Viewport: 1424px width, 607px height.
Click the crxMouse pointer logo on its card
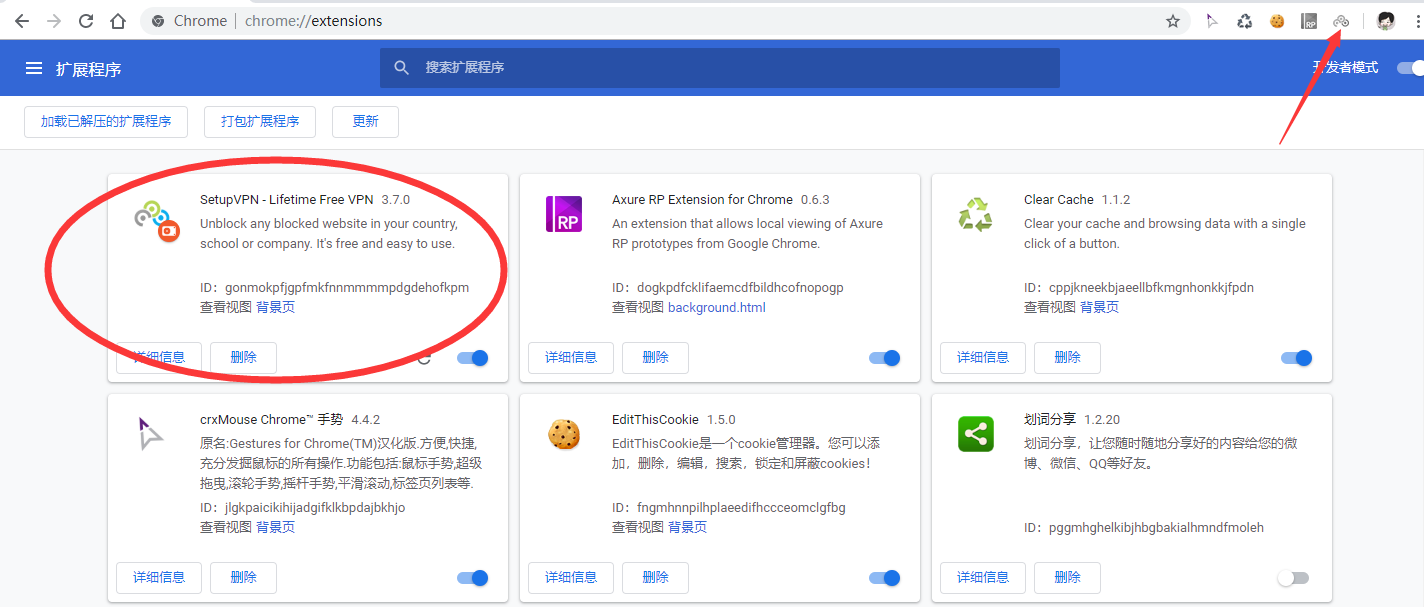coord(151,434)
